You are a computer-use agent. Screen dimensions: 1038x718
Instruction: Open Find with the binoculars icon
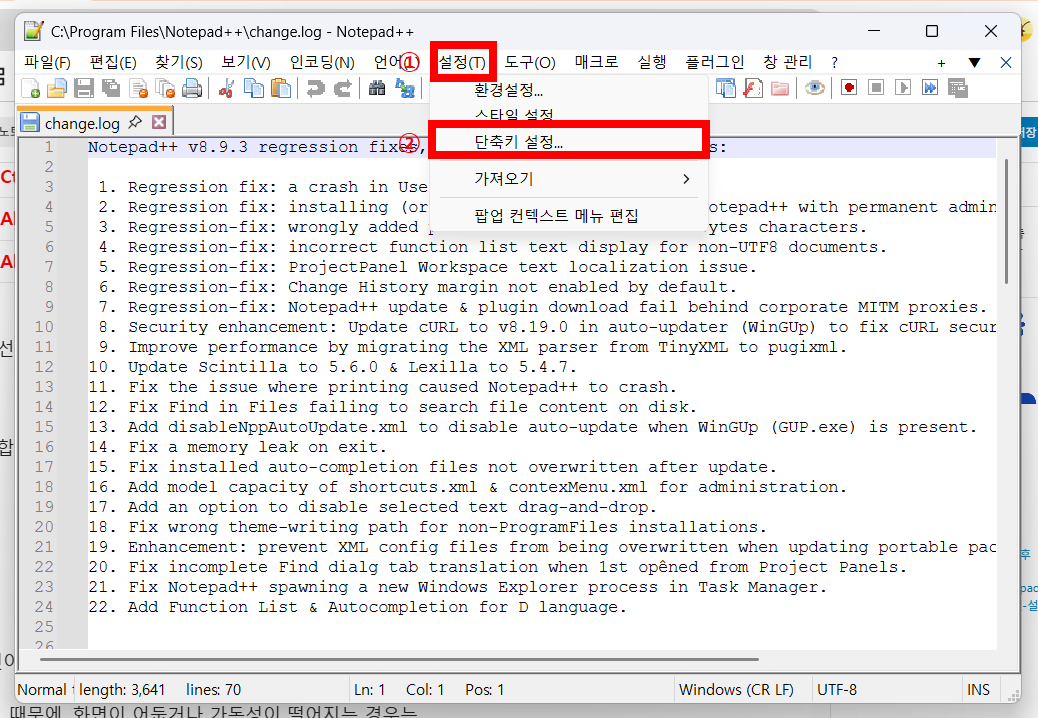(377, 88)
